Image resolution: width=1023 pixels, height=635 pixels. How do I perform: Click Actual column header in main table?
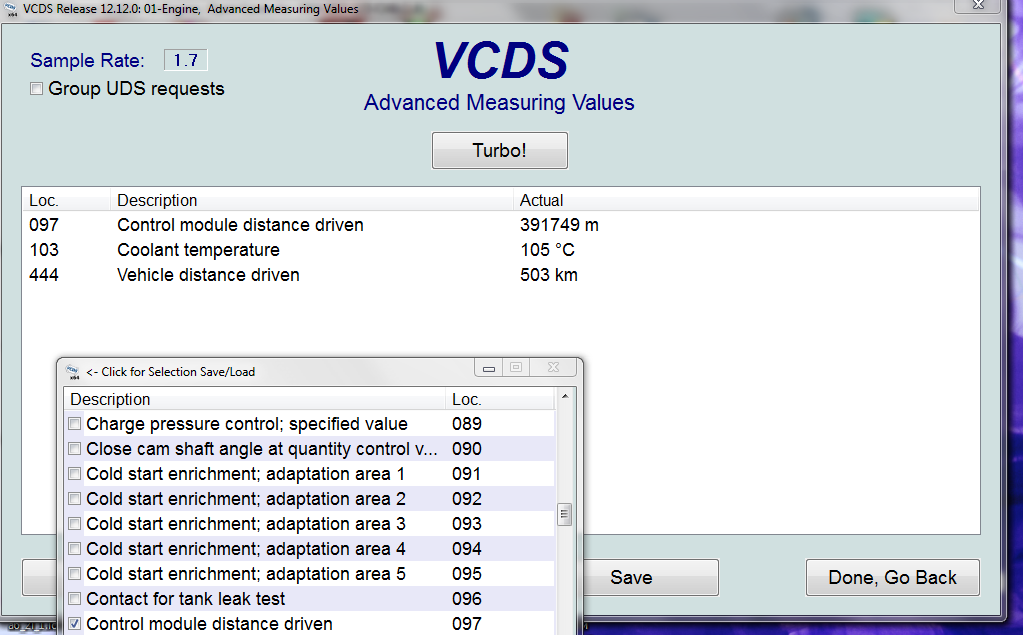coord(746,200)
